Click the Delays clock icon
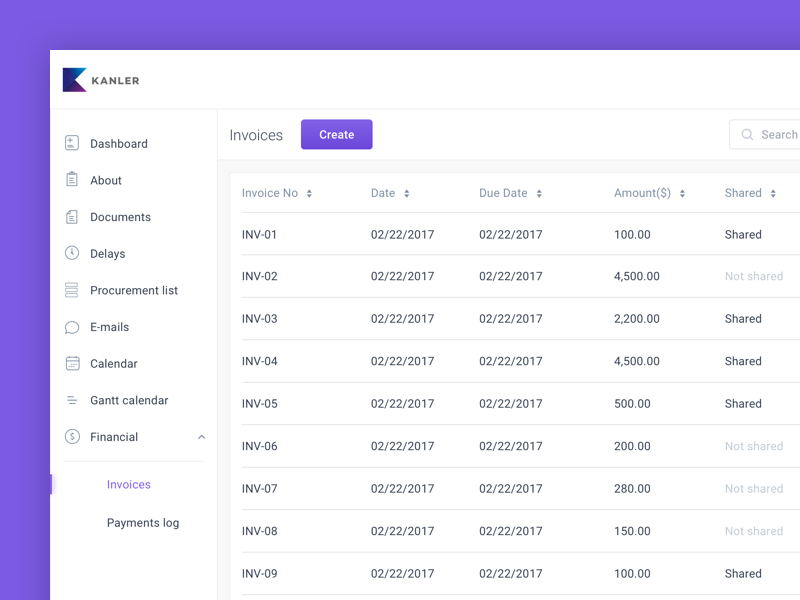 72,253
